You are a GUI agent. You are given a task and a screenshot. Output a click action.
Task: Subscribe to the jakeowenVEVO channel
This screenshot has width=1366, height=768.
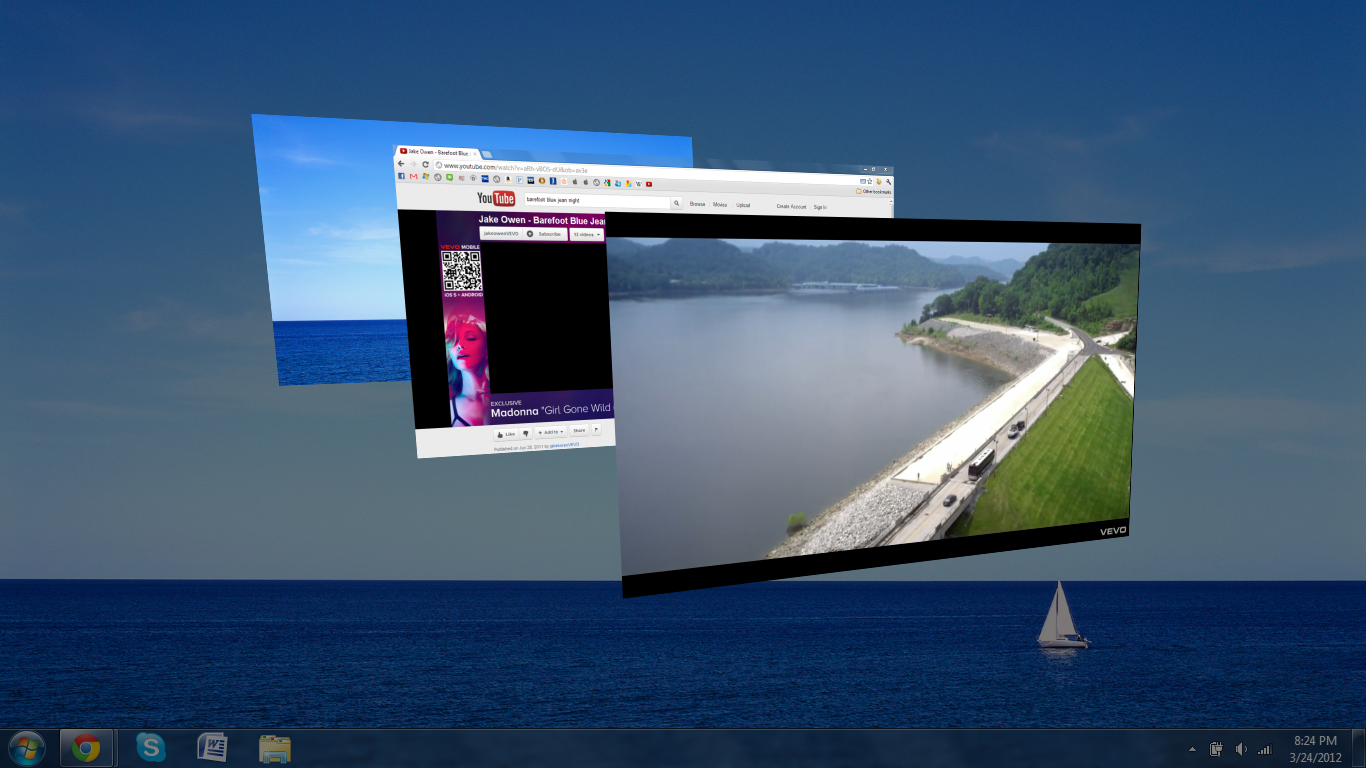[x=550, y=234]
